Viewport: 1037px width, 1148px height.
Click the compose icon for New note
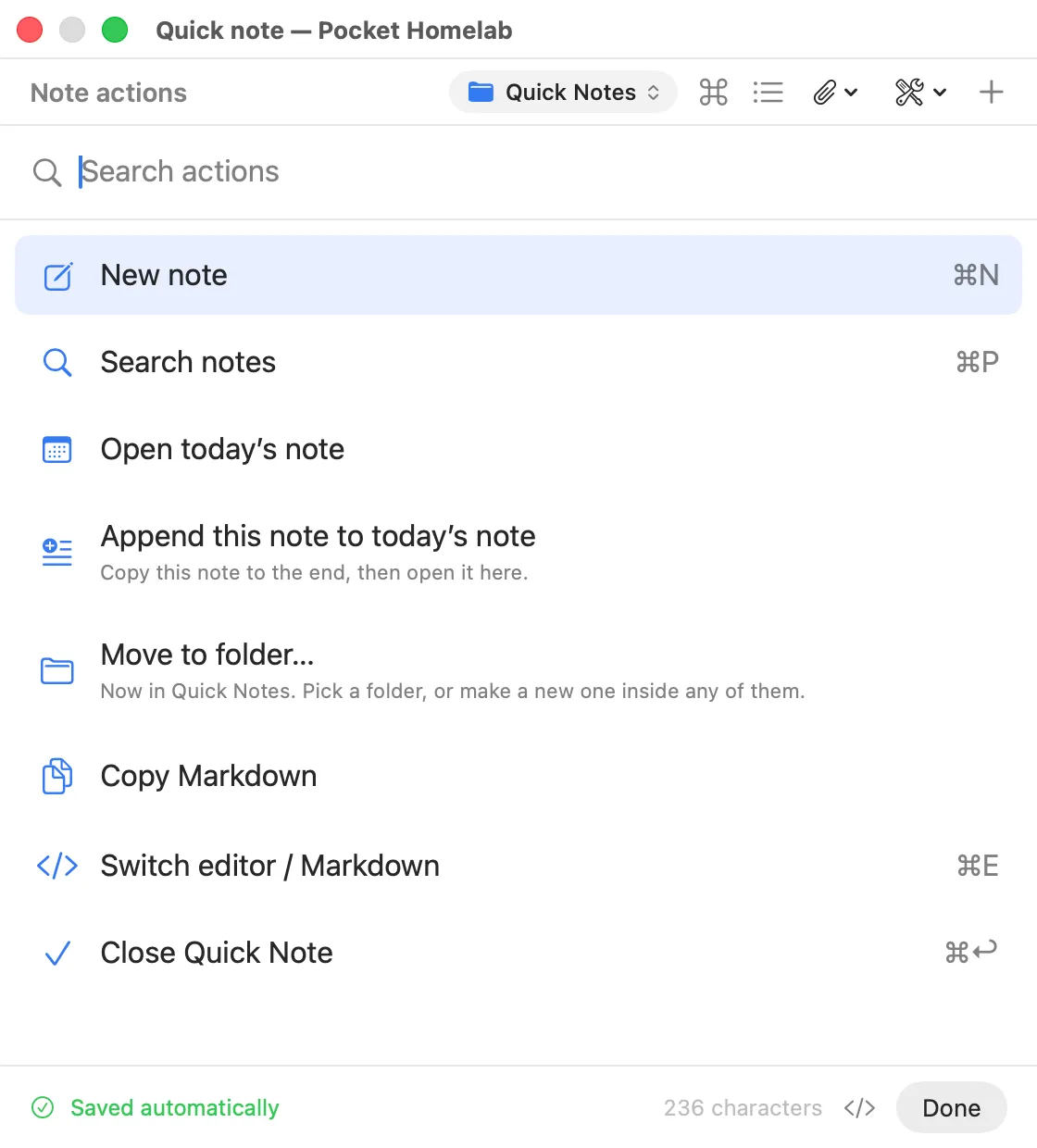[57, 276]
